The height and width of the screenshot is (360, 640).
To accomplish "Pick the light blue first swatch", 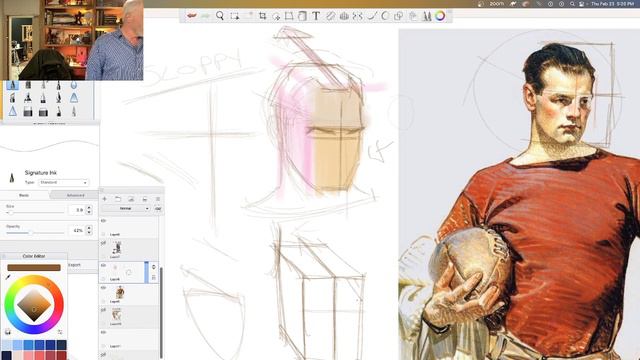I will coord(7,345).
